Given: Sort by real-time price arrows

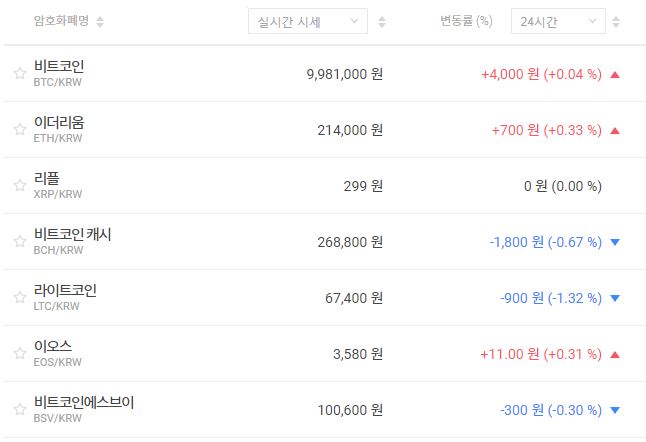Looking at the screenshot, I should click(382, 21).
